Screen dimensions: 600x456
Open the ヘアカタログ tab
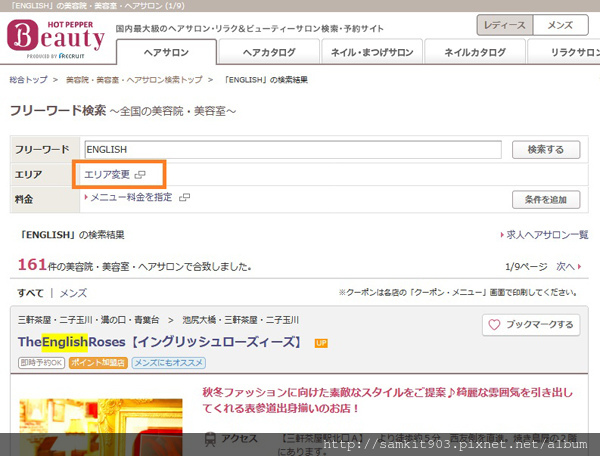click(269, 52)
